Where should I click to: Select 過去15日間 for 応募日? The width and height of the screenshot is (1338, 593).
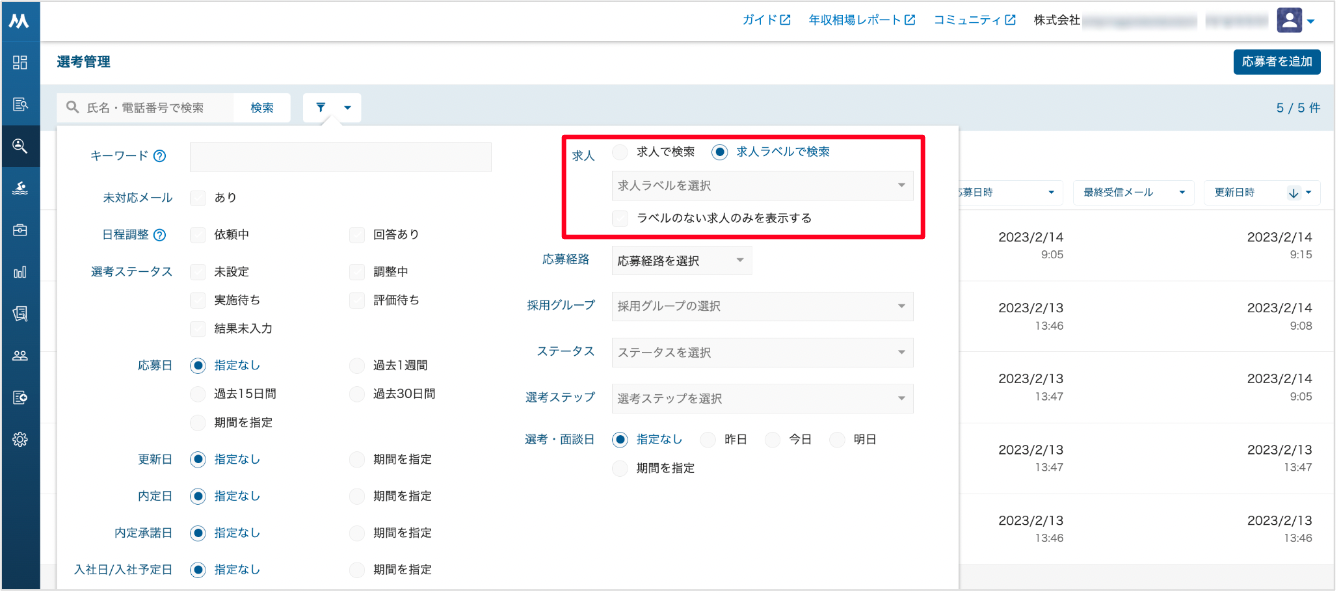click(x=198, y=394)
